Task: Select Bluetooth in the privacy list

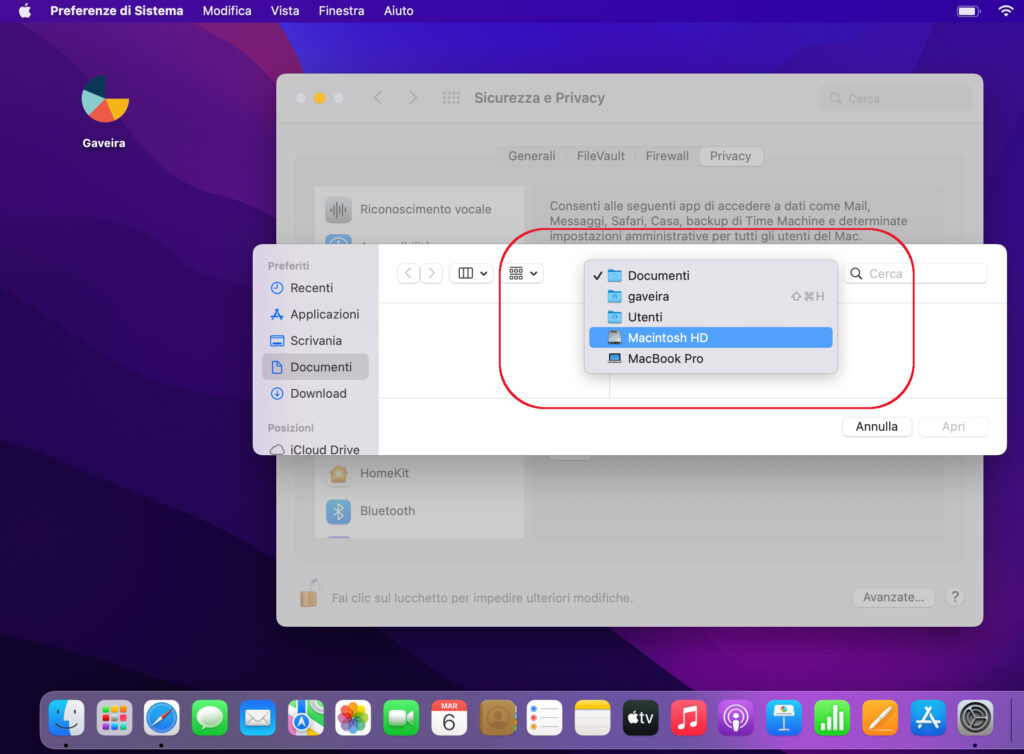Action: (419, 511)
